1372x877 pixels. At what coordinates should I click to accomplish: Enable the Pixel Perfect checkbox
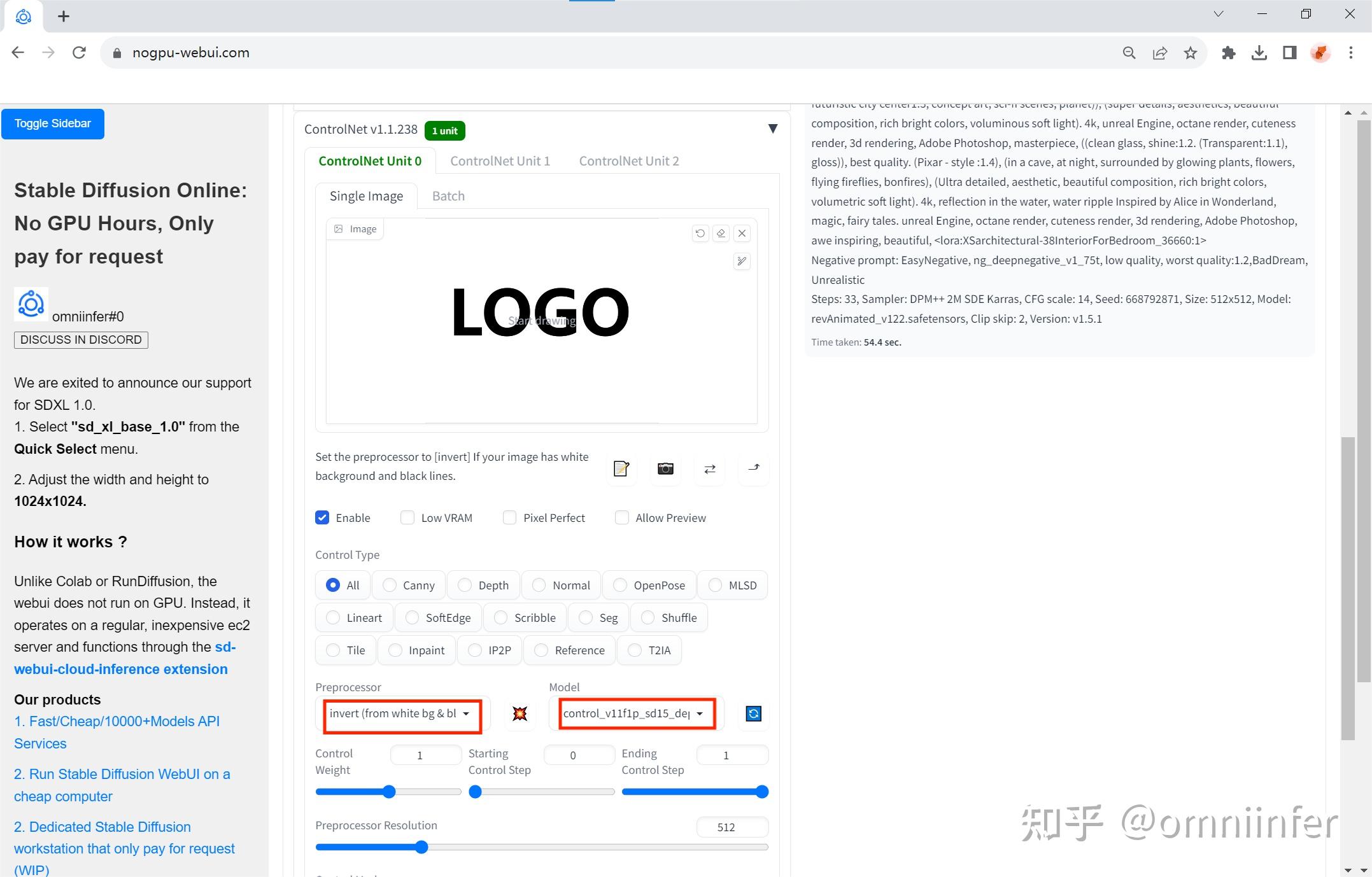pos(509,517)
